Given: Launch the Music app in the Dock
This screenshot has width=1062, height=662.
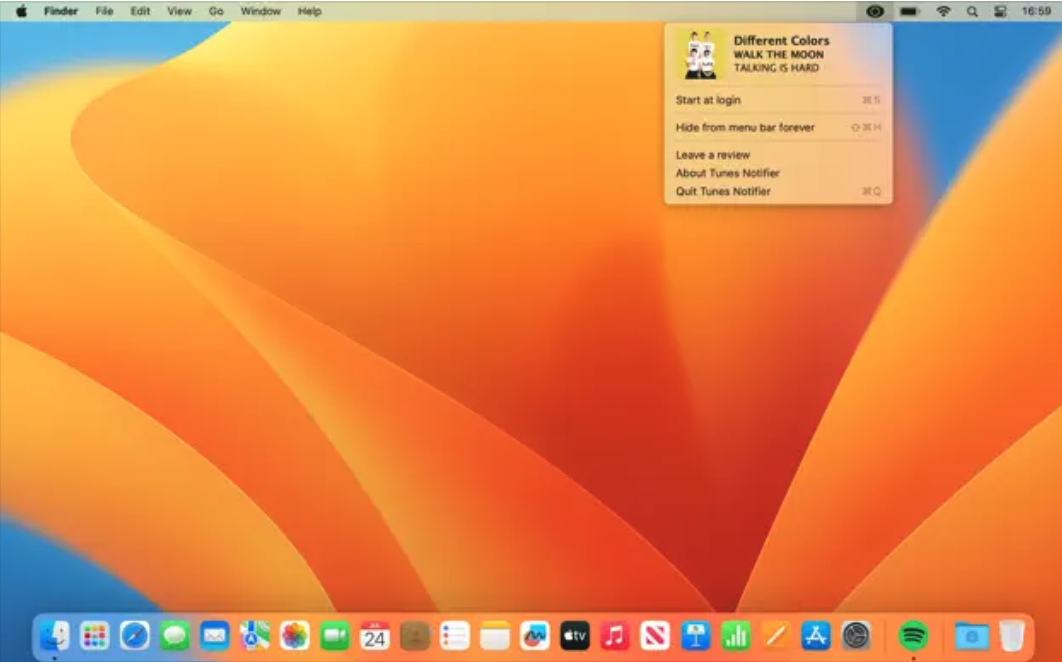Looking at the screenshot, I should point(615,635).
